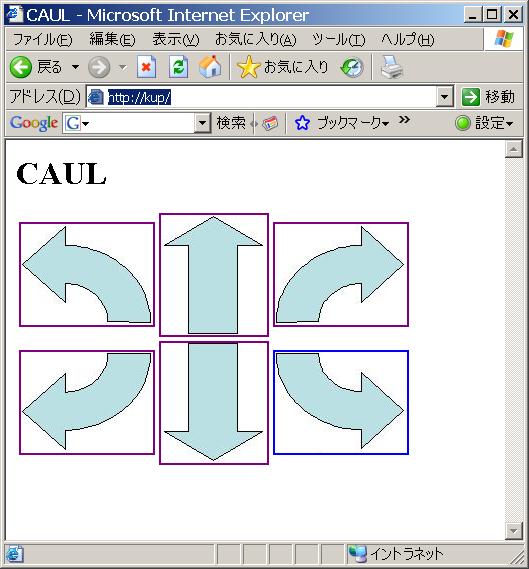
Task: Select the blue-bordered curved down-right arrow
Action: 341,402
